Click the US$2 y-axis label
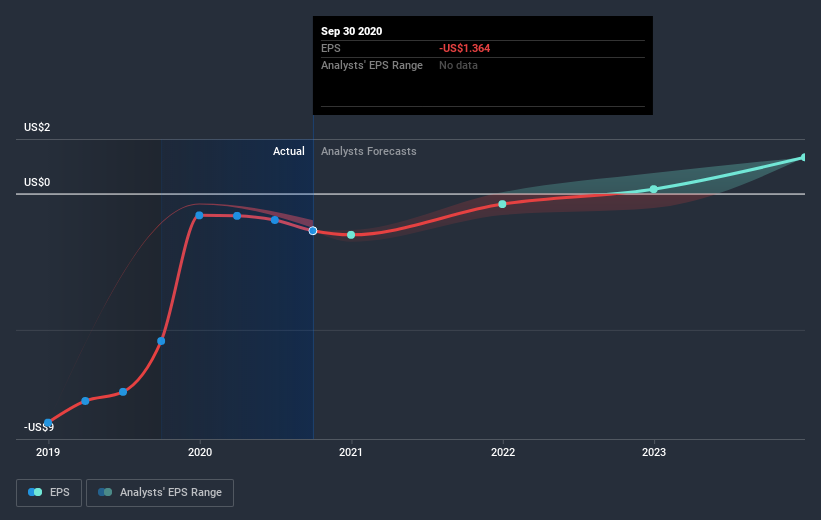This screenshot has width=821, height=520. (x=37, y=127)
